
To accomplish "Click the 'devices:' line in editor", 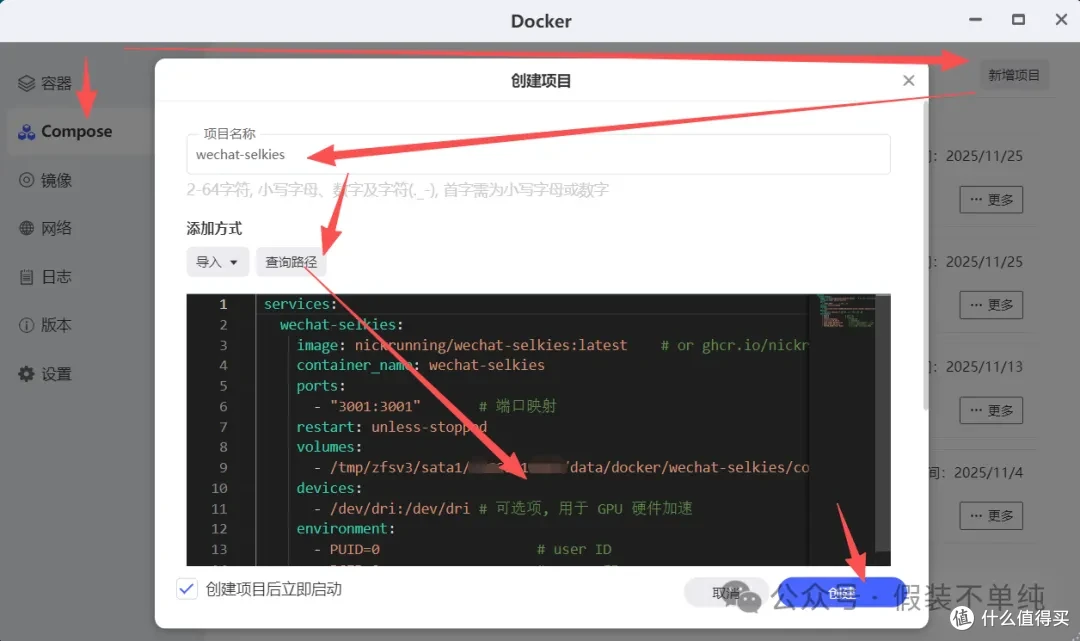I will click(329, 487).
